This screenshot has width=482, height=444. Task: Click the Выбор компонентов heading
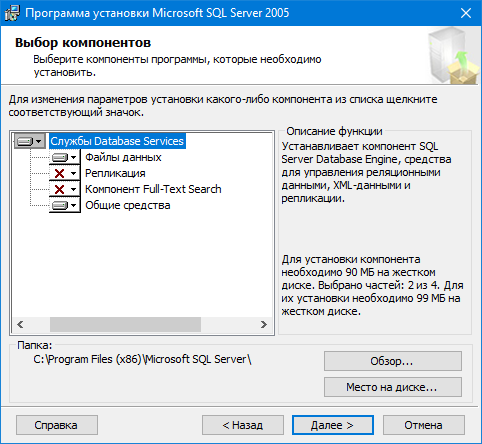[x=83, y=43]
